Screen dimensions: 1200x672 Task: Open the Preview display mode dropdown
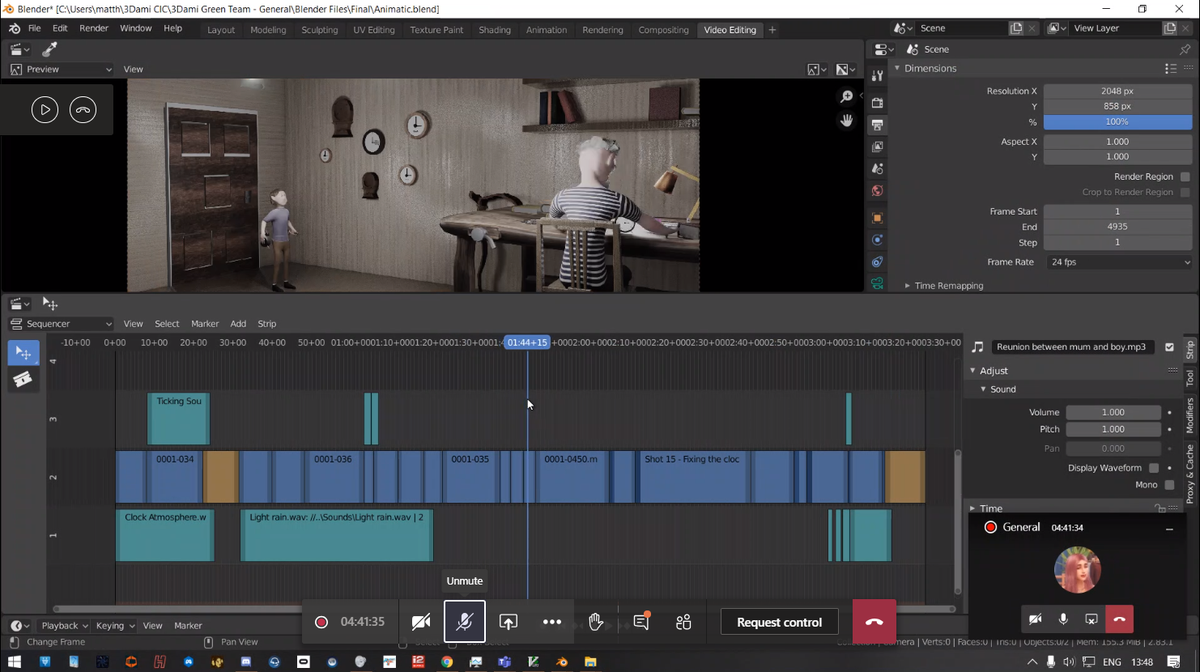point(61,69)
